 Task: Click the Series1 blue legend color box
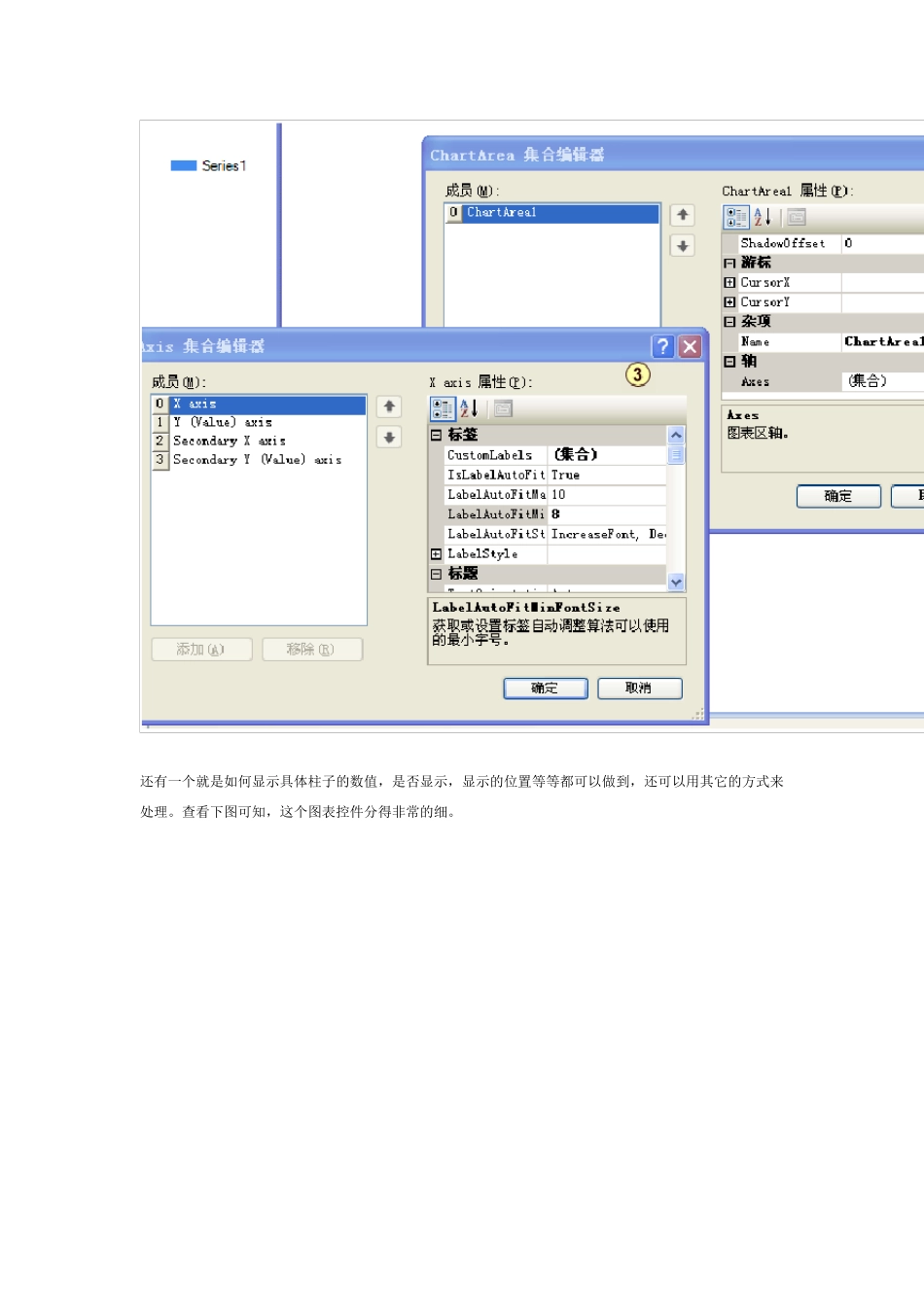(x=184, y=165)
